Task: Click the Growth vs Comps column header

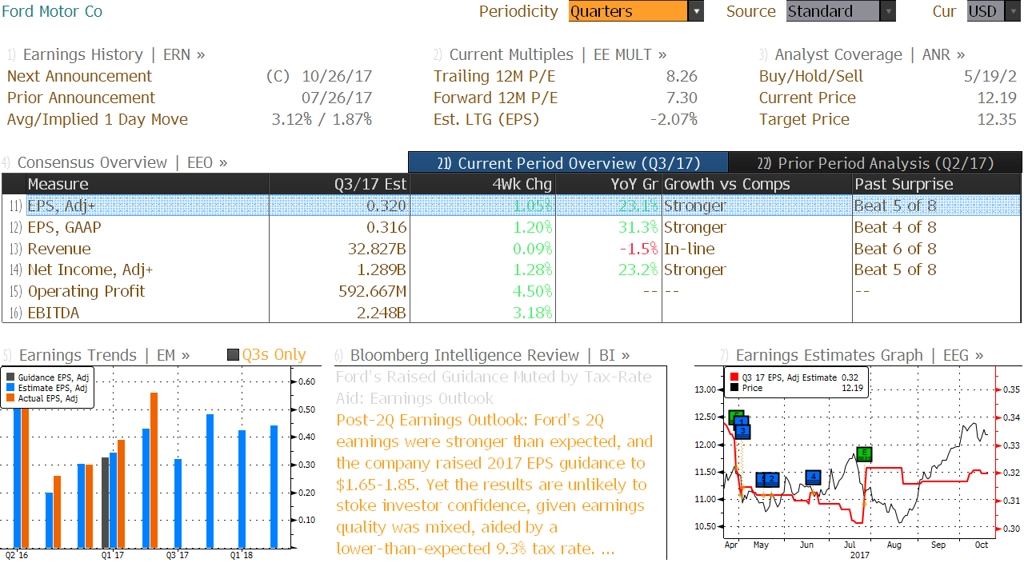Action: [757, 184]
